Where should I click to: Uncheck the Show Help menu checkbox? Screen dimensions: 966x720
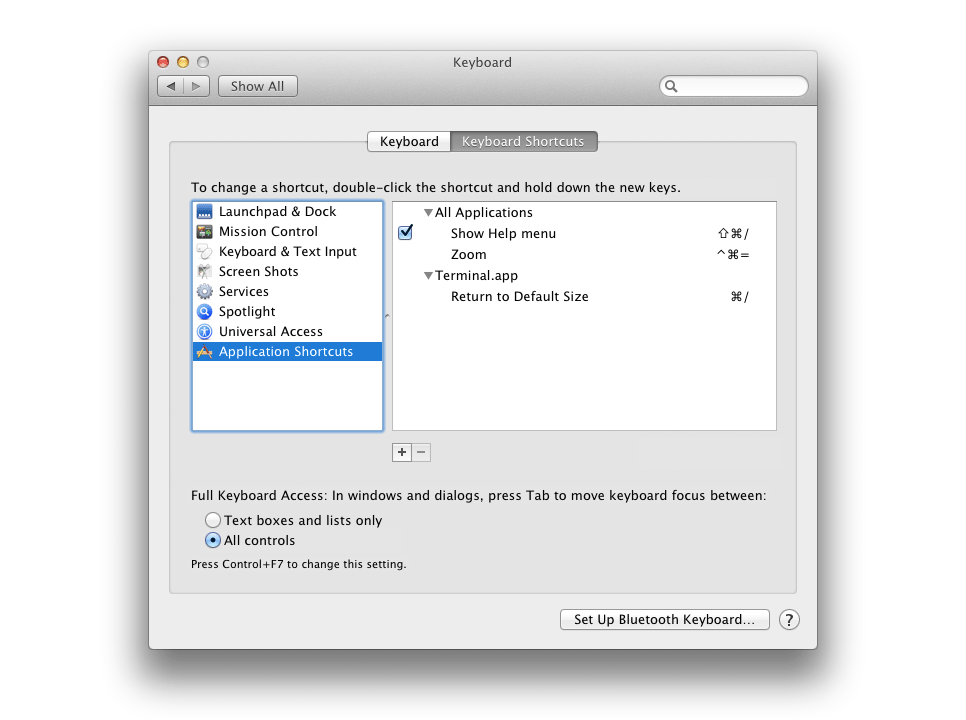tap(405, 232)
